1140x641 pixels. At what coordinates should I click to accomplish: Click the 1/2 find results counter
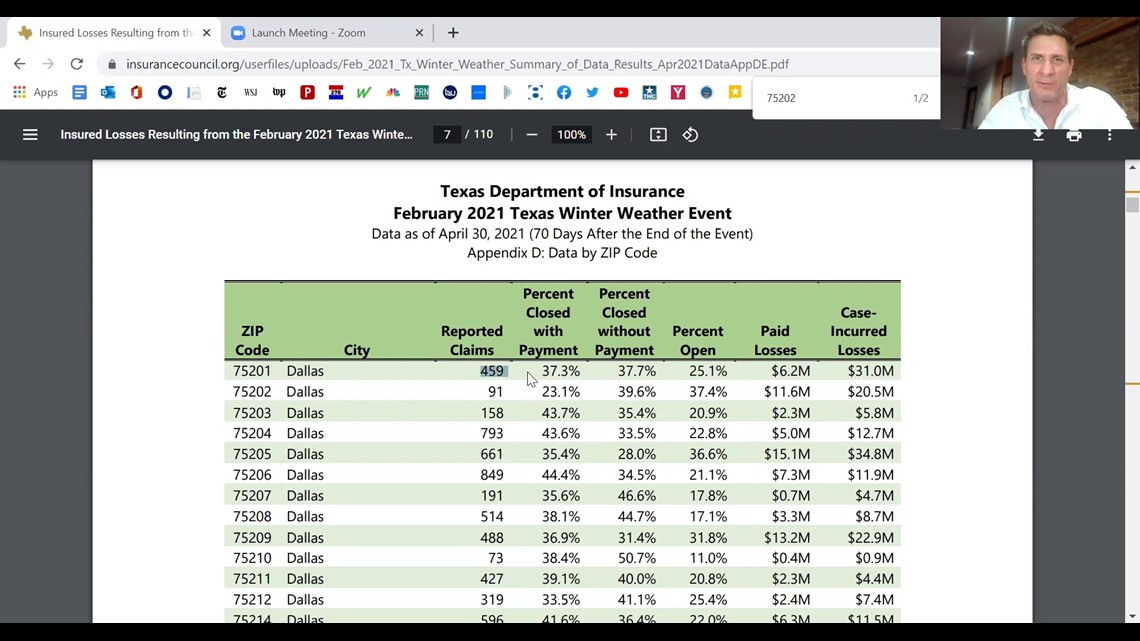pyautogui.click(x=920, y=98)
